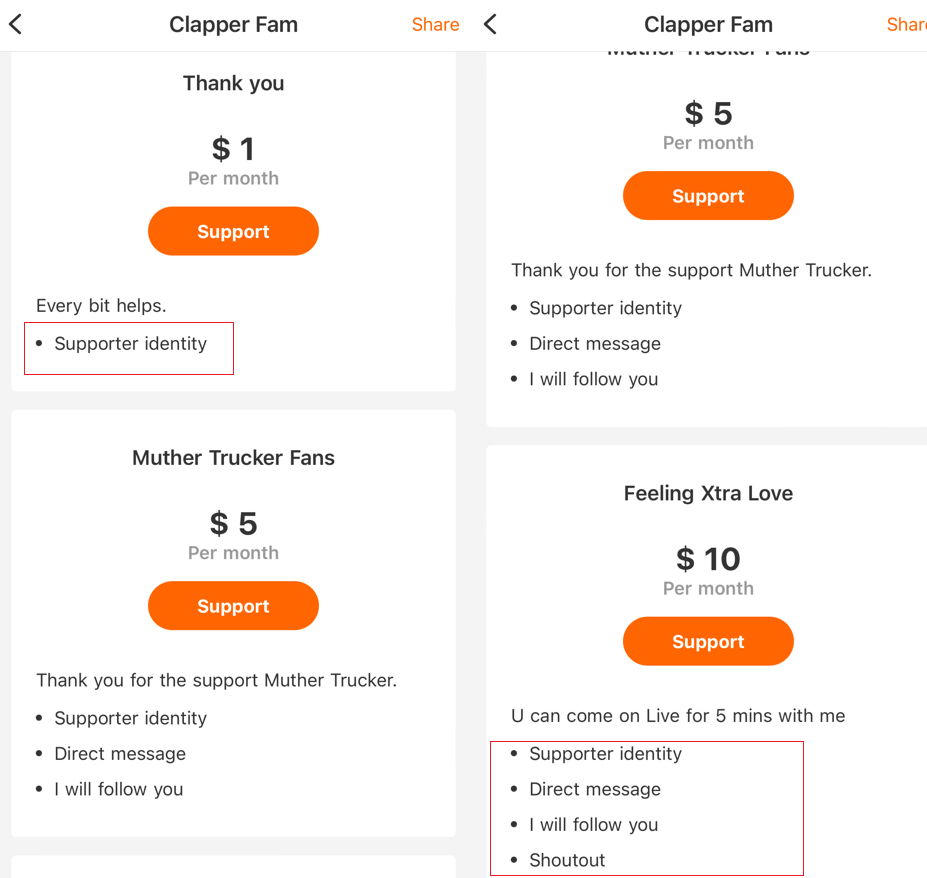The image size is (927, 878).
Task: Click Support on the right screen's $5 tier
Action: pyautogui.click(x=708, y=196)
